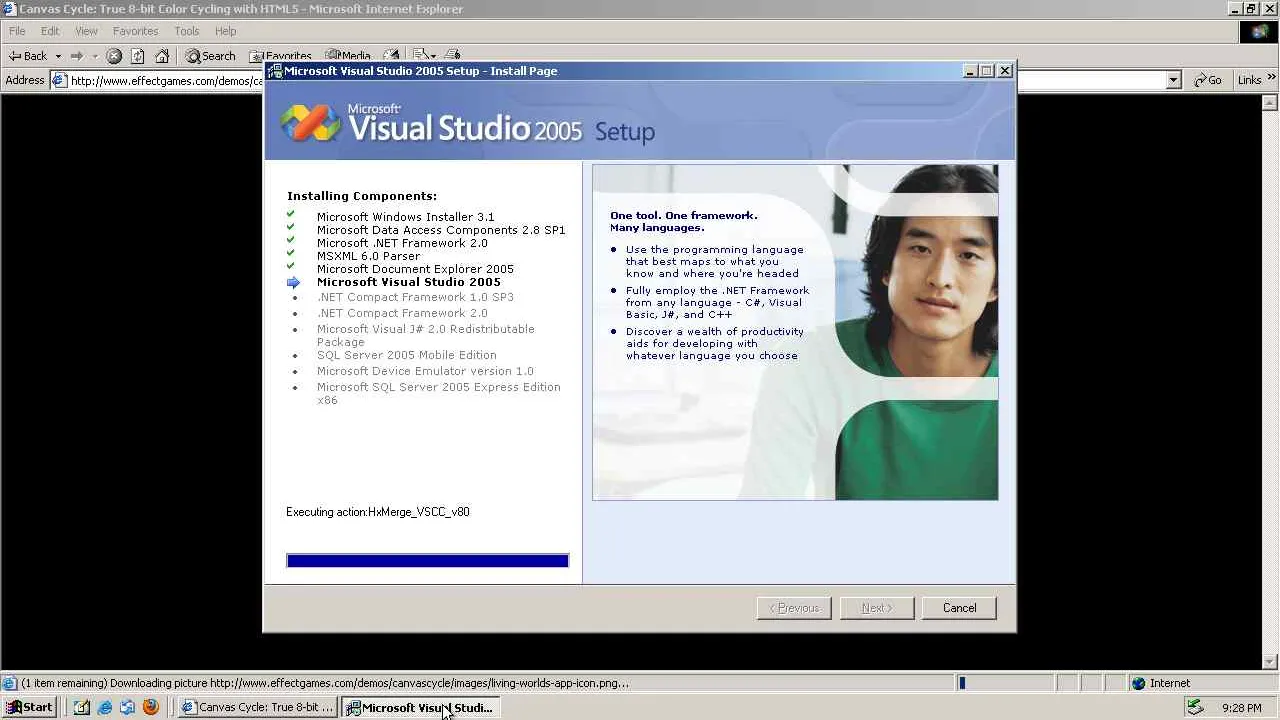The height and width of the screenshot is (720, 1280).
Task: Select 'MSXML 6.0 Parser' text
Action: click(368, 256)
